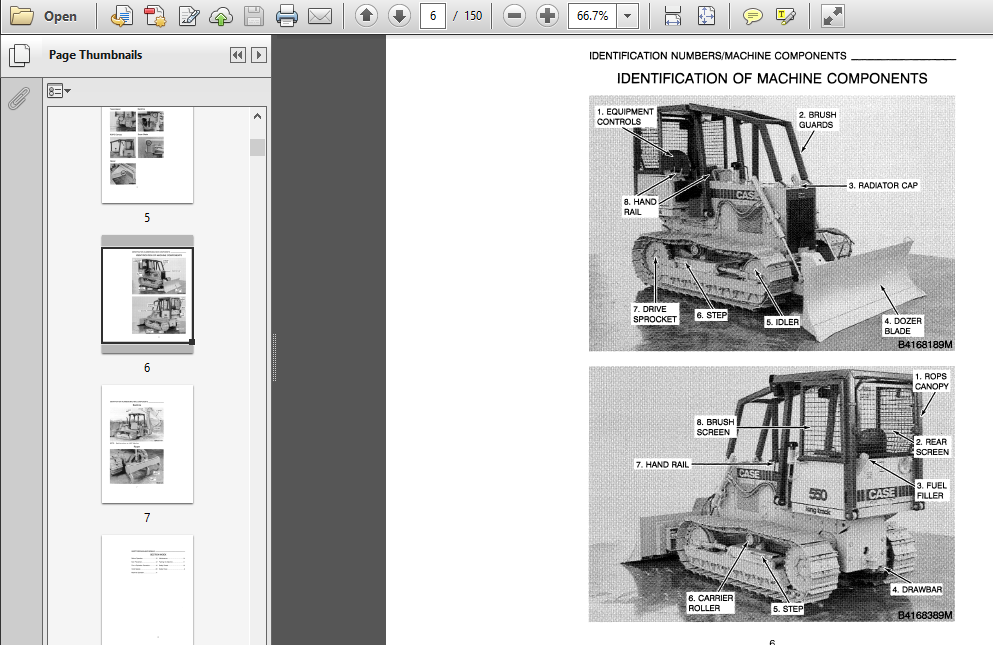The image size is (993, 645).
Task: Save the file with the floppy disk icon
Action: [x=254, y=16]
